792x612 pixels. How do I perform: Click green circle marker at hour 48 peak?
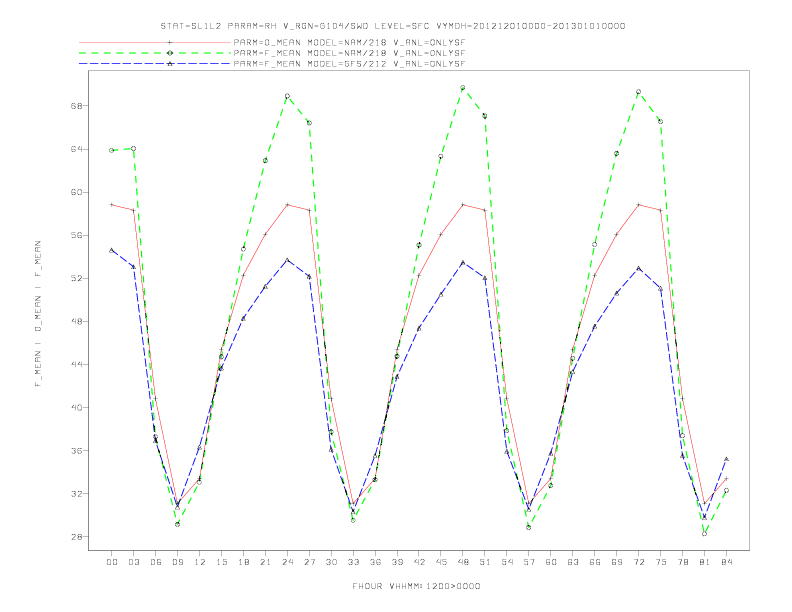[x=463, y=88]
